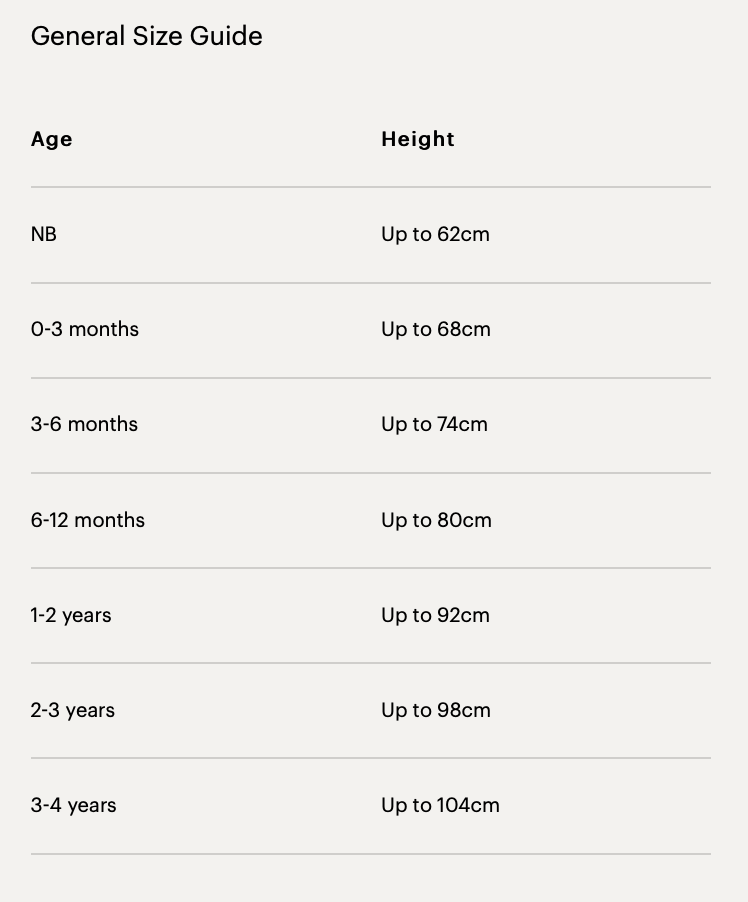Click the 'Up to 98cm' height value

tap(436, 710)
